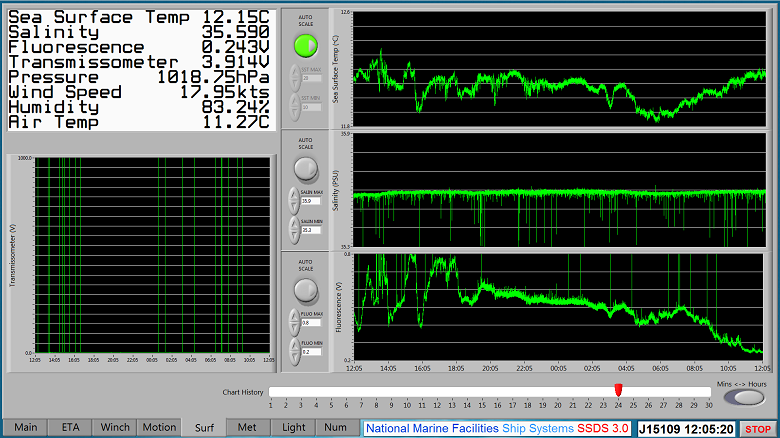Open the Num tab

(336, 427)
